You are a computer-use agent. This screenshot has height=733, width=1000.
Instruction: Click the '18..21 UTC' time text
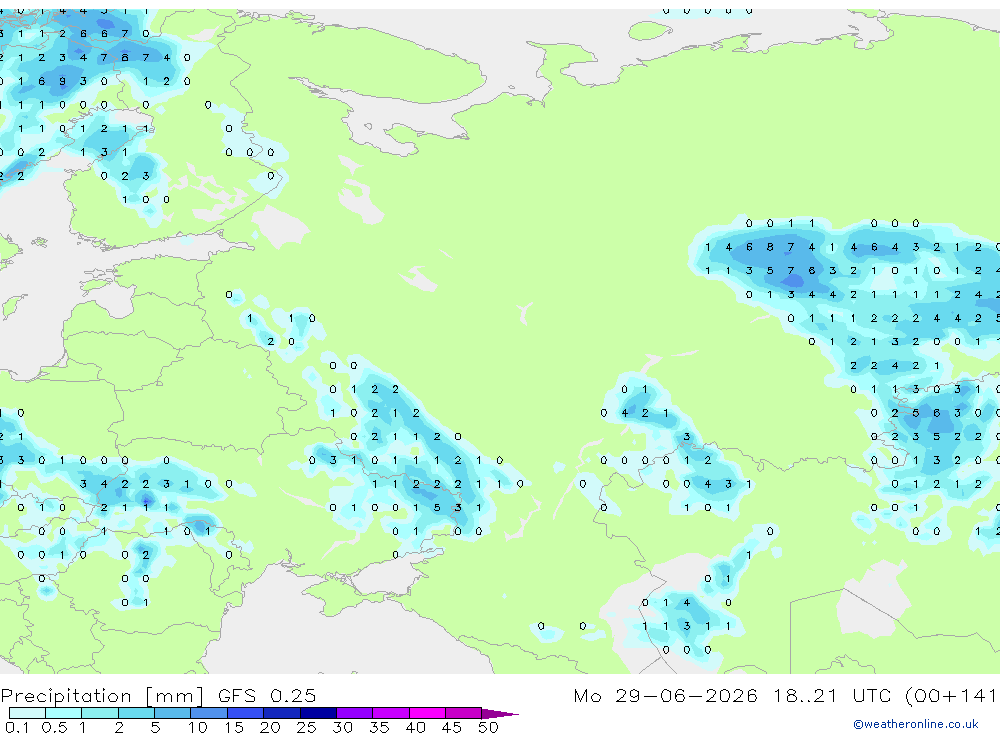click(x=833, y=695)
